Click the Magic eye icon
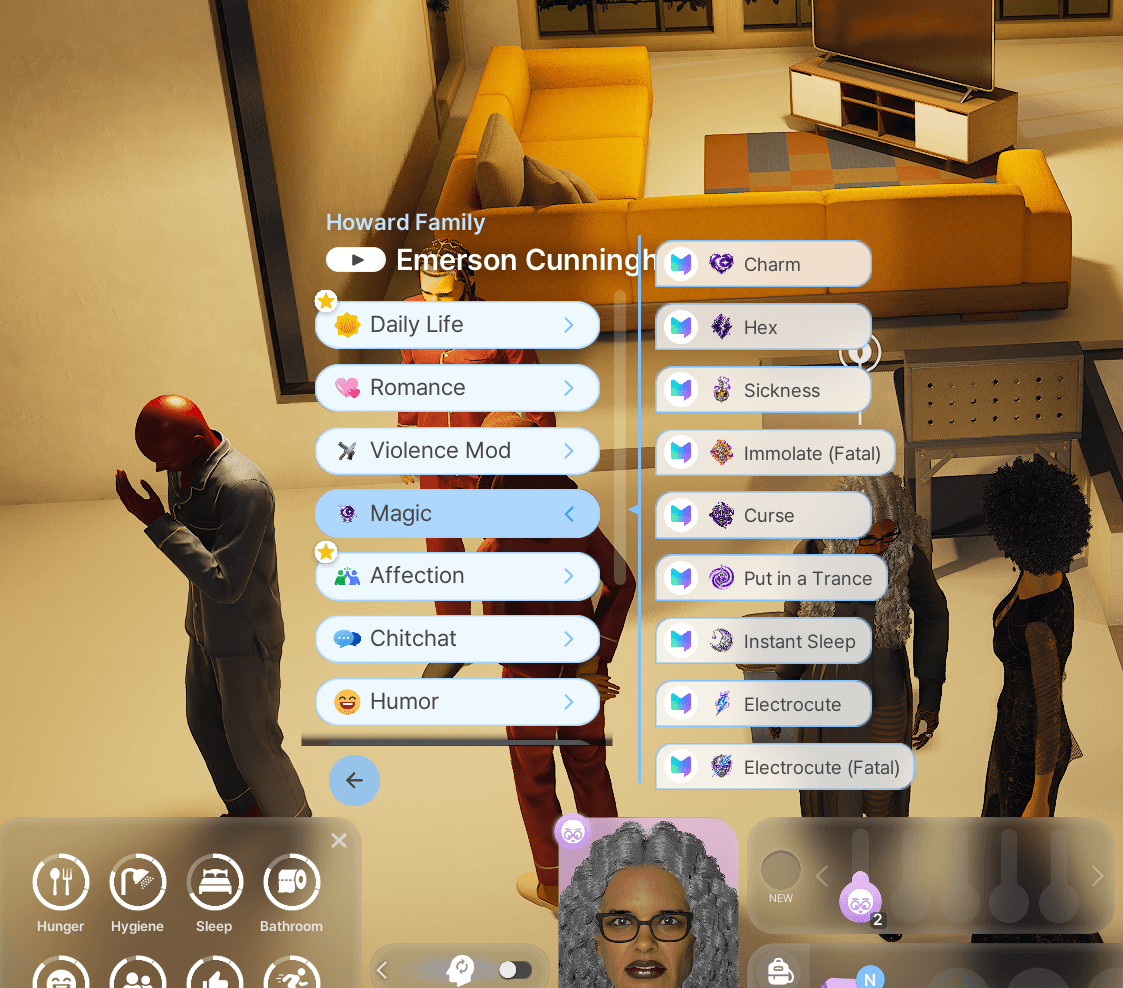This screenshot has width=1123, height=988. pyautogui.click(x=347, y=514)
